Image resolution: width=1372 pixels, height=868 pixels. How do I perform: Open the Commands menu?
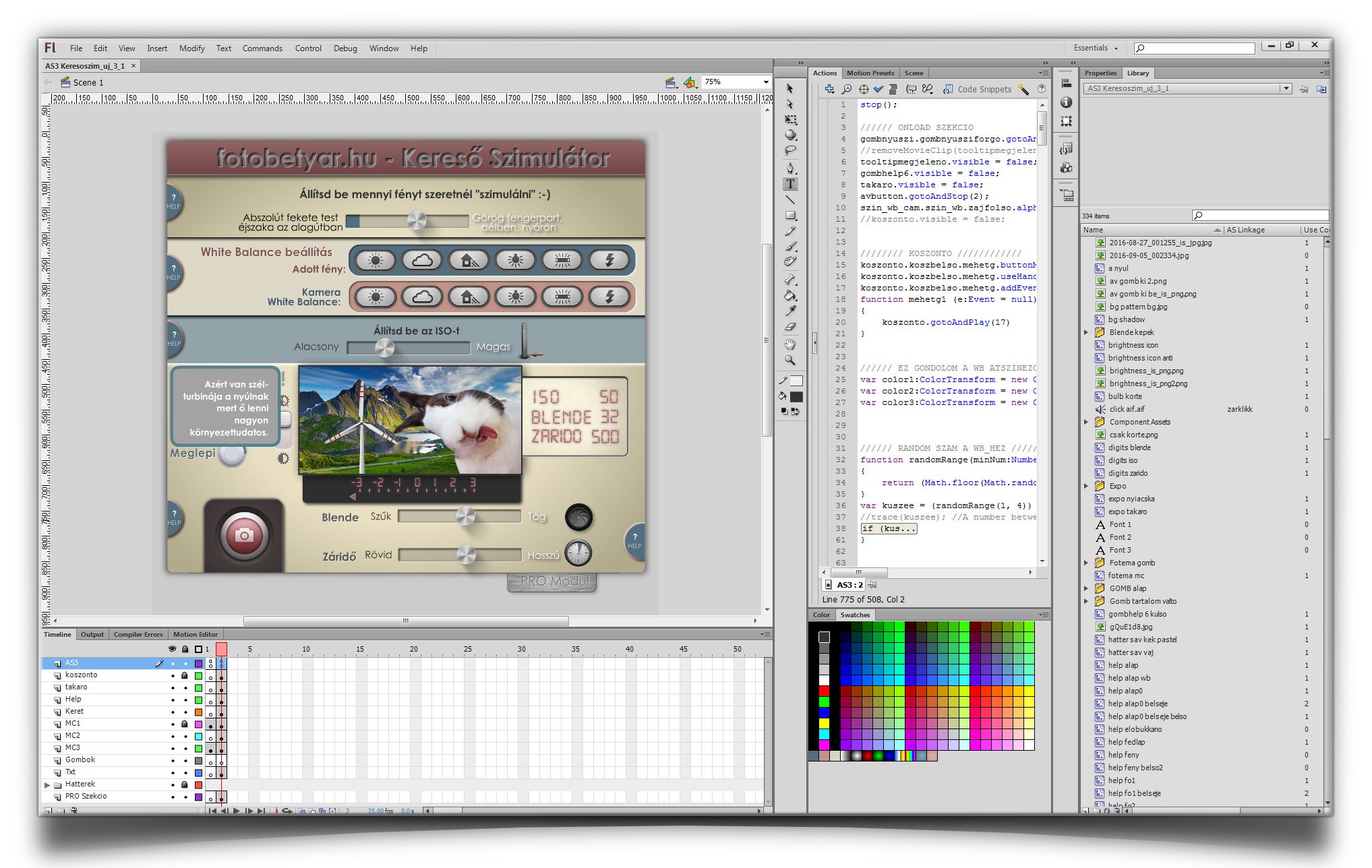coord(262,49)
